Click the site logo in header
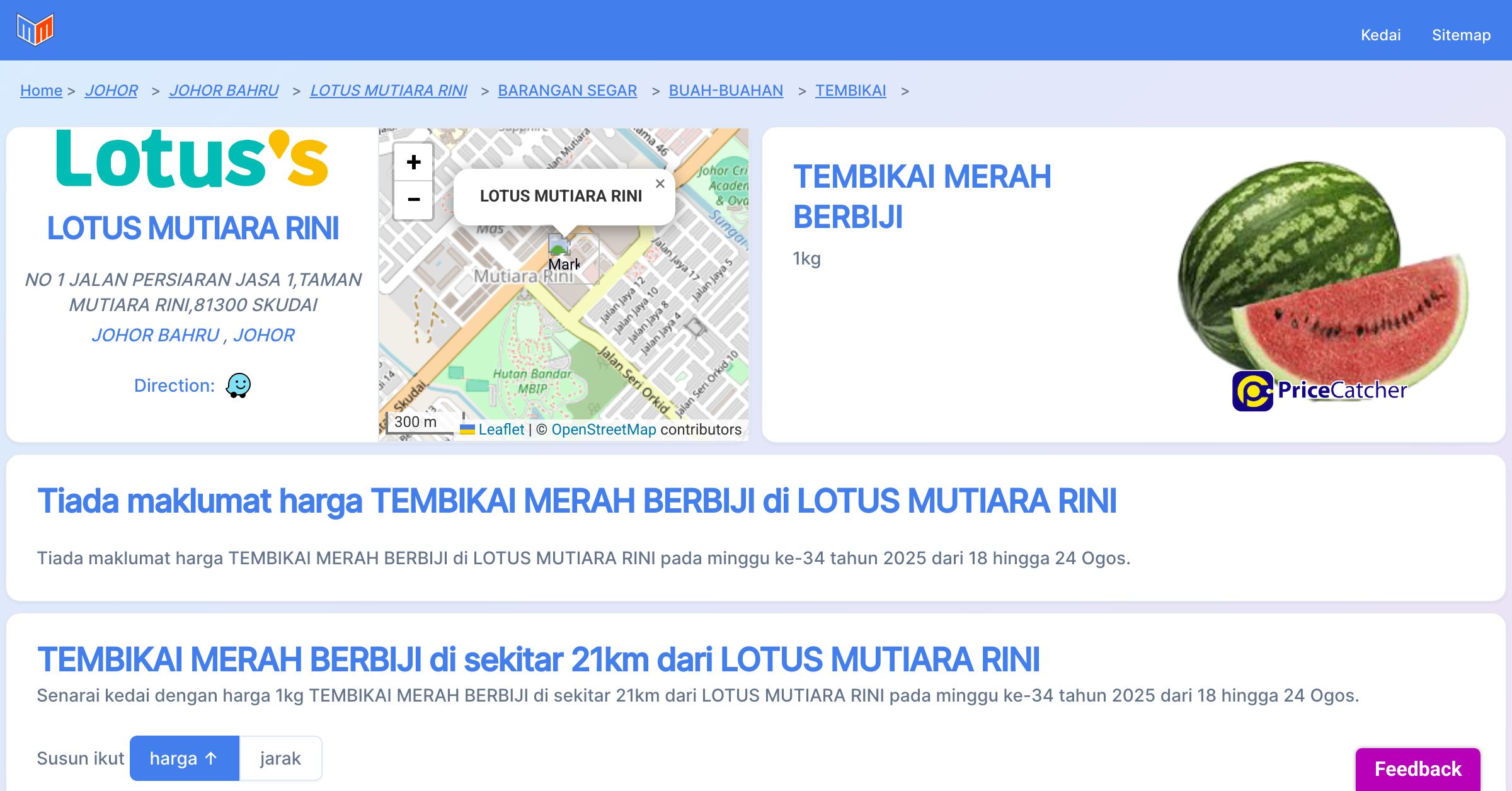The height and width of the screenshot is (791, 1512). point(35,30)
